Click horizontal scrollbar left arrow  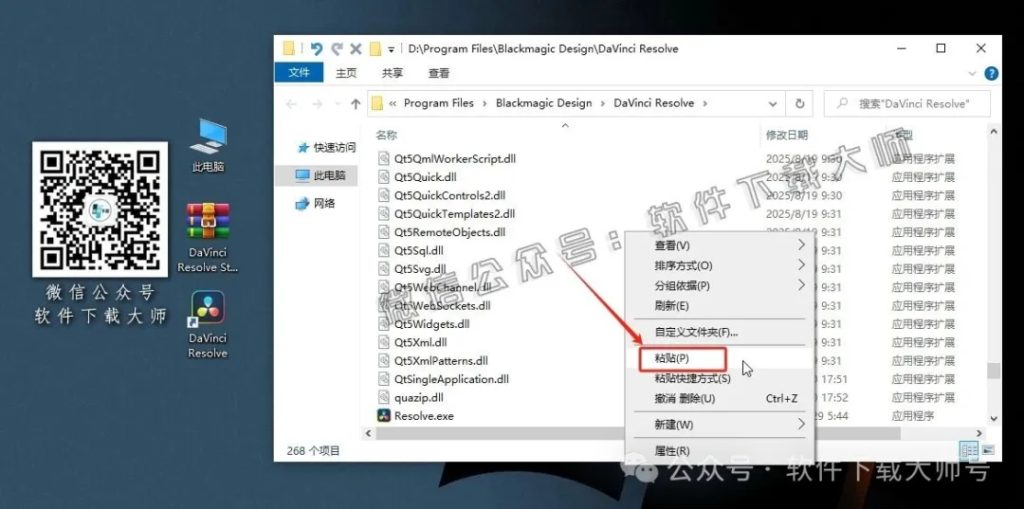(x=368, y=433)
